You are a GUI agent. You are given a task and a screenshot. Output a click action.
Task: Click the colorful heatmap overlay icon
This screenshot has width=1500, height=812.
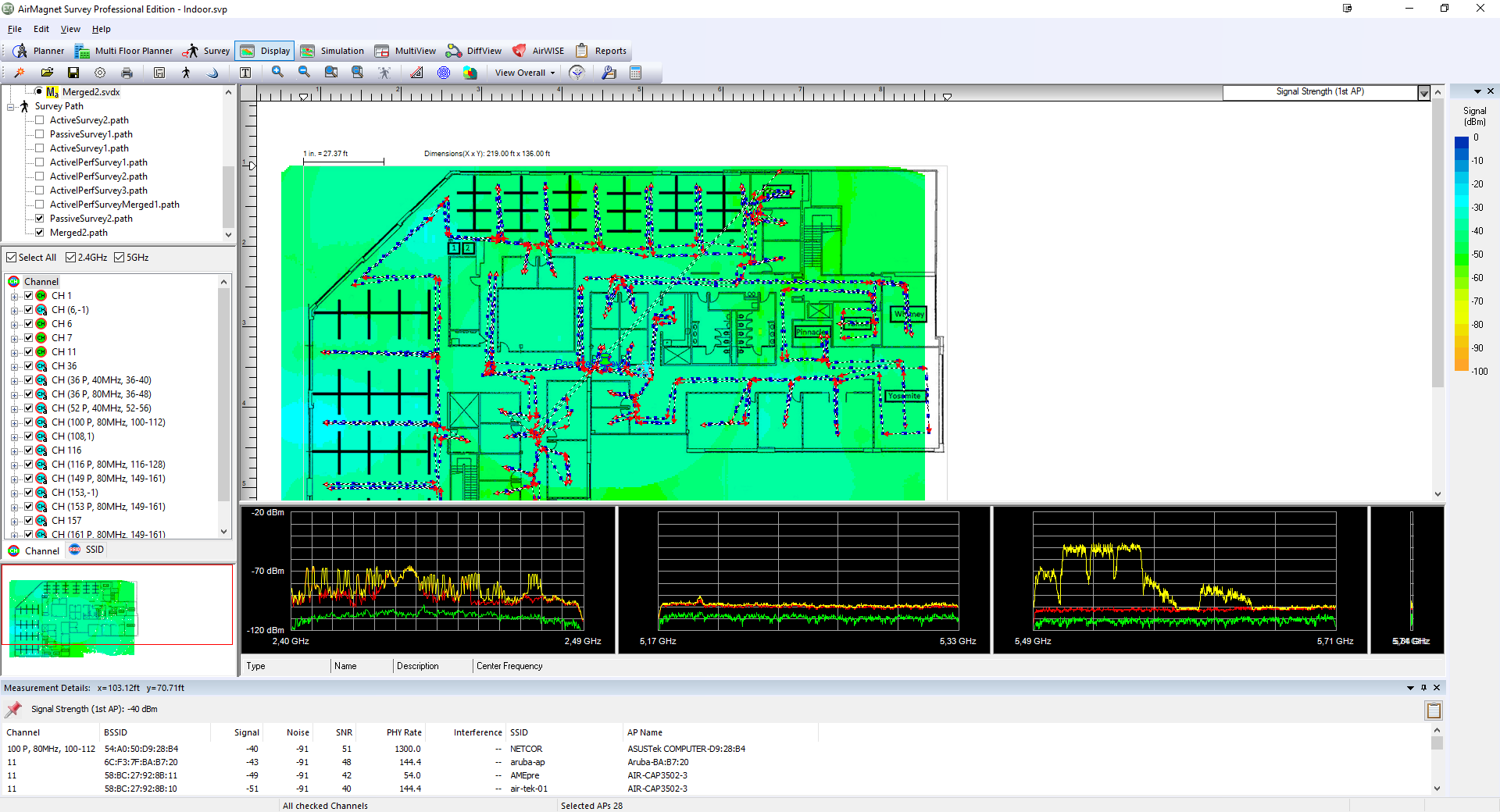point(470,73)
